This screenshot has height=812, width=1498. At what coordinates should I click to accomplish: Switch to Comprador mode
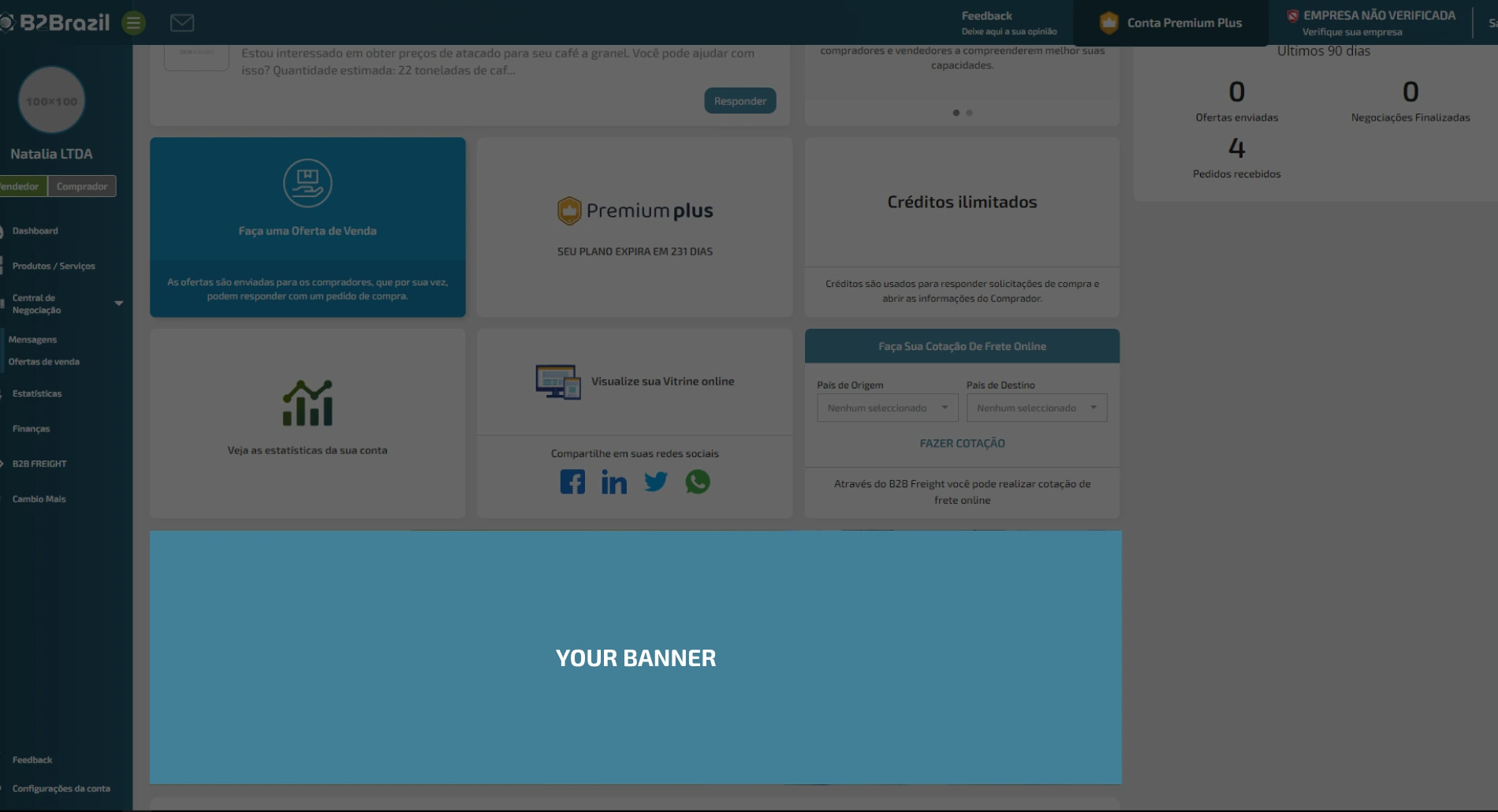(x=82, y=186)
